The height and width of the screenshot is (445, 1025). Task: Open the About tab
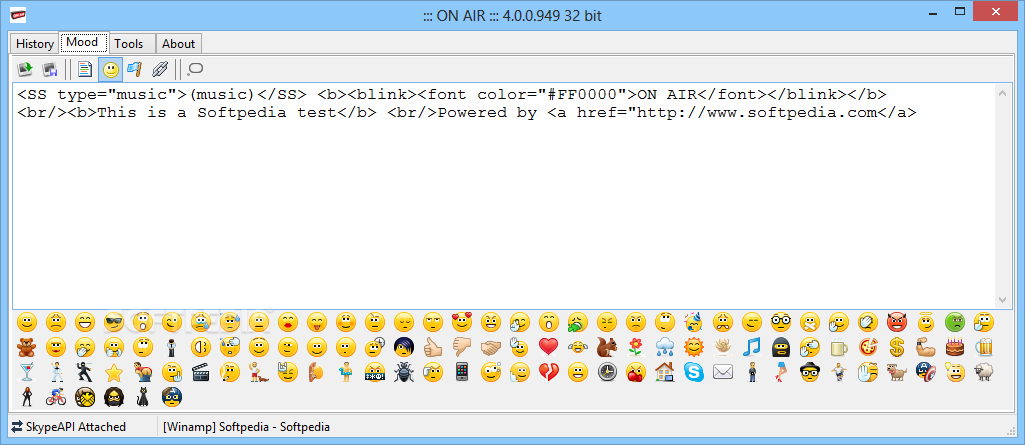point(178,44)
